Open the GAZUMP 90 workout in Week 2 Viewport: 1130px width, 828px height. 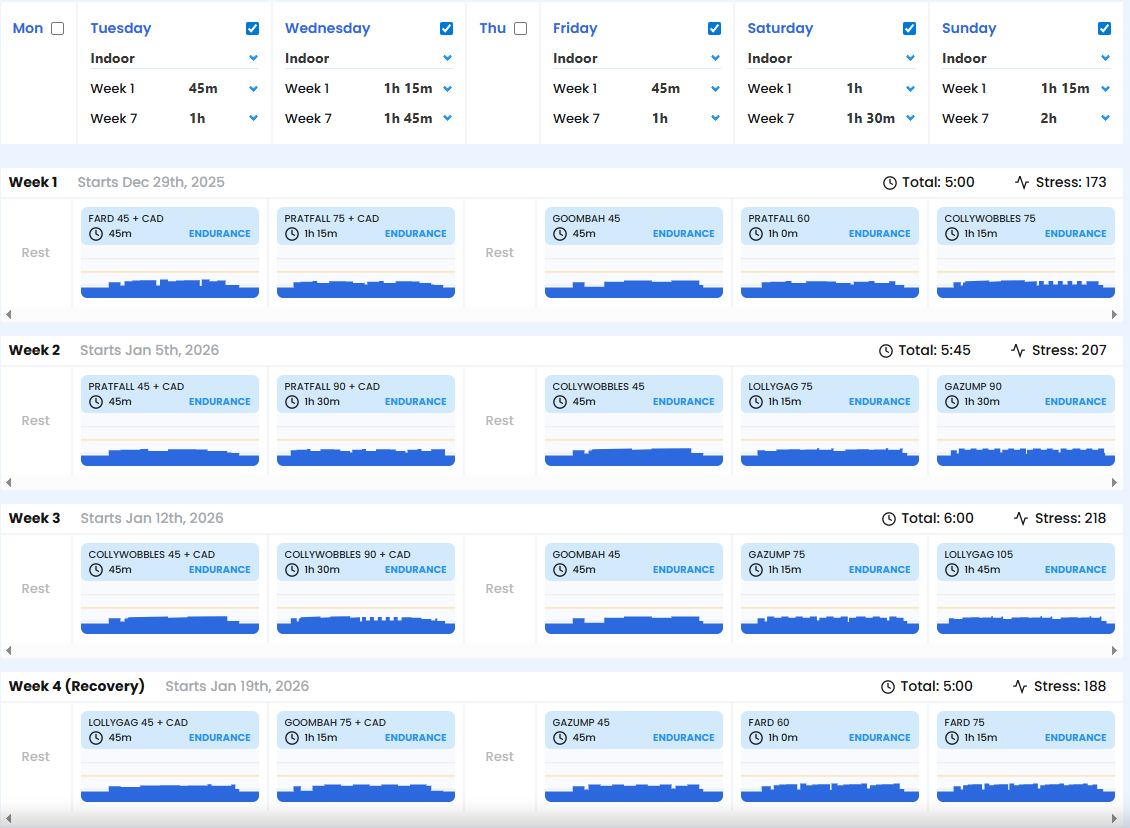1025,394
